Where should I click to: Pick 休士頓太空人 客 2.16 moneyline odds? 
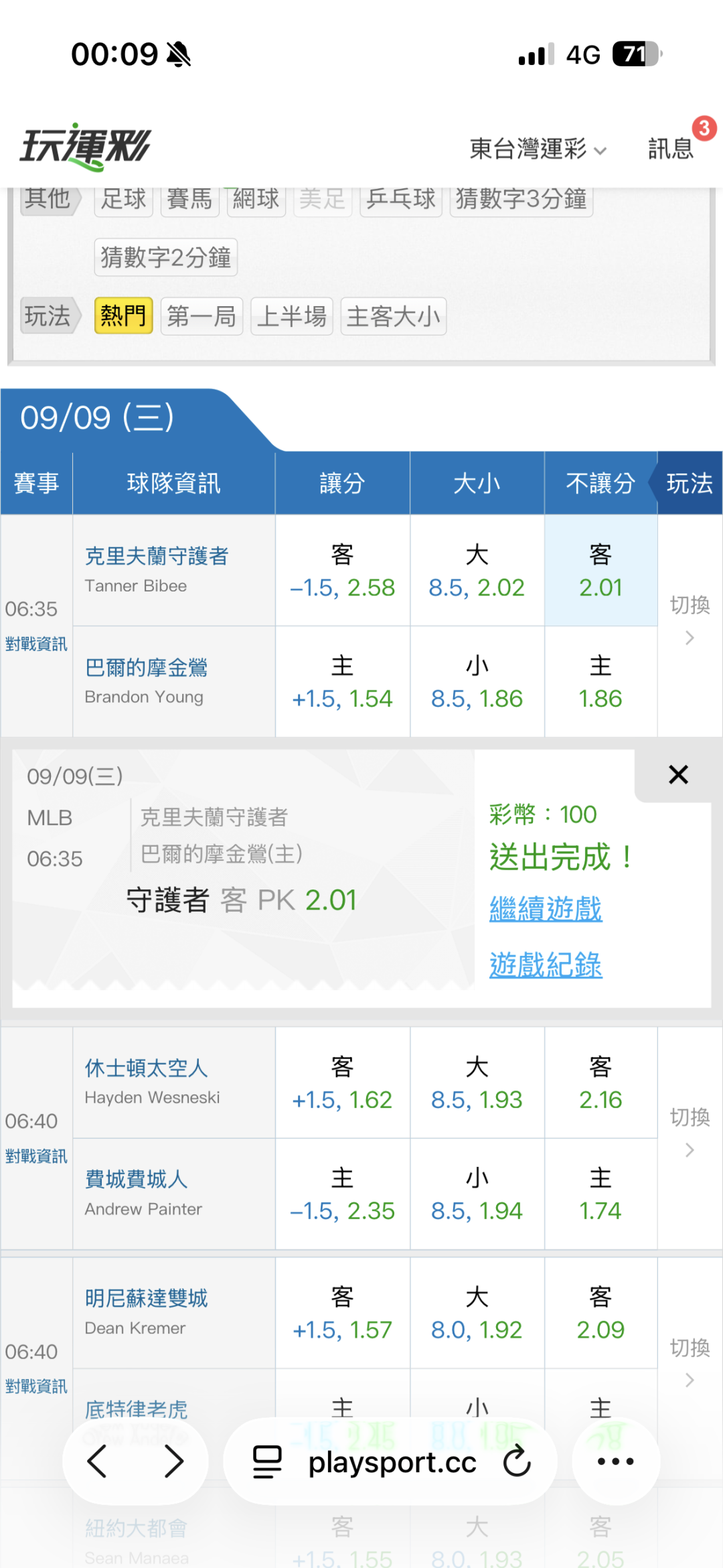pos(600,1082)
